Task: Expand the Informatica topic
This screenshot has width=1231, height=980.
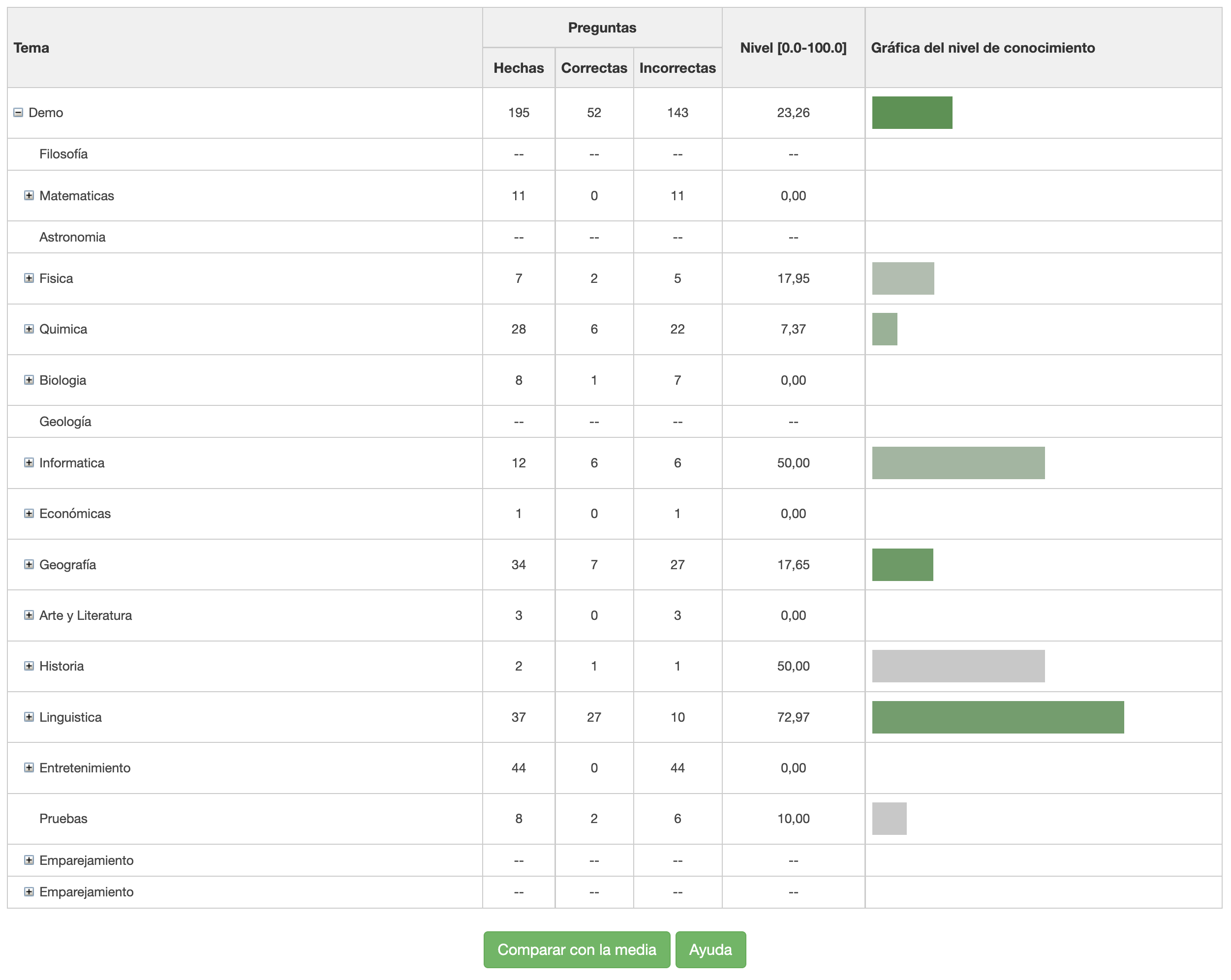Action: (29, 463)
